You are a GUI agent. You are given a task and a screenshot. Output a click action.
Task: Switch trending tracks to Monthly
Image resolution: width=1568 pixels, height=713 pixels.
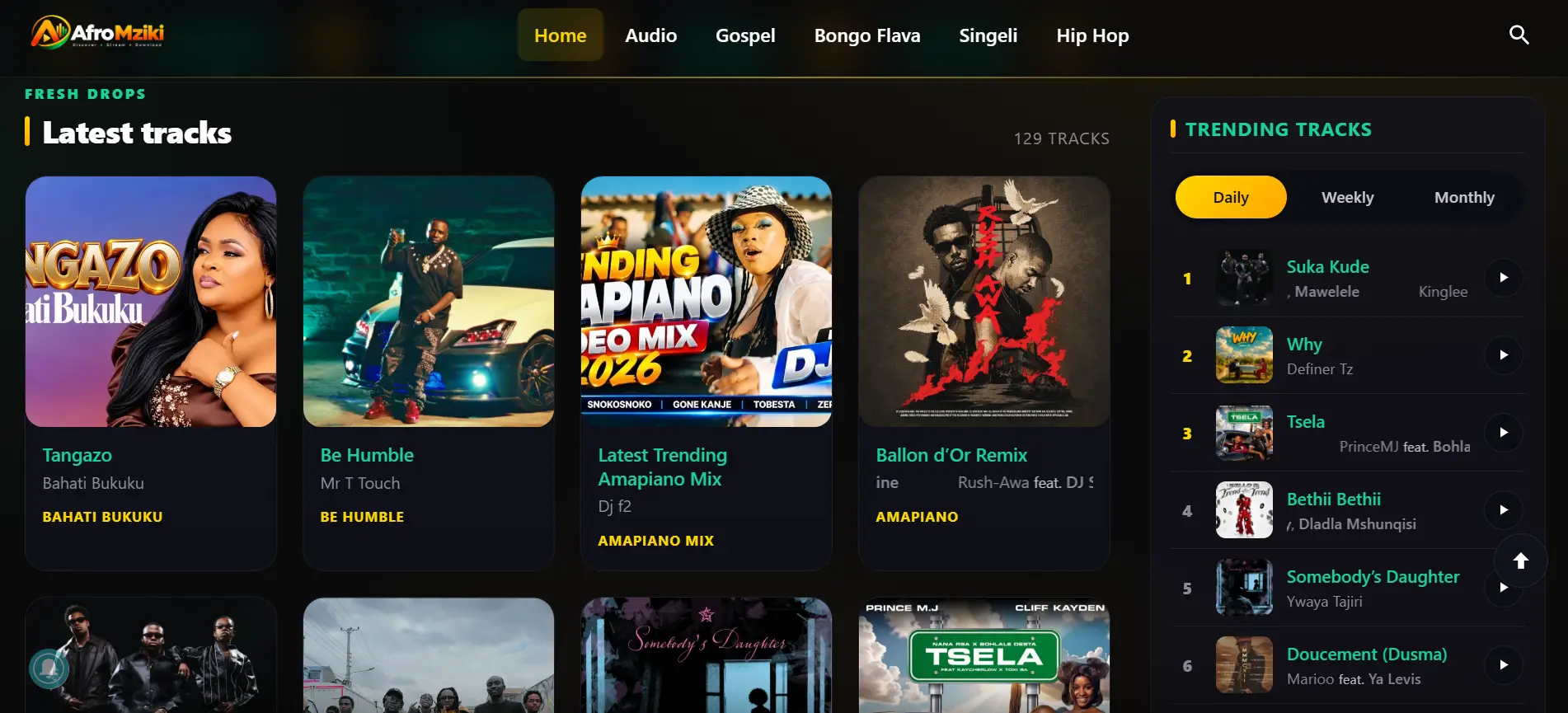pyautogui.click(x=1464, y=197)
